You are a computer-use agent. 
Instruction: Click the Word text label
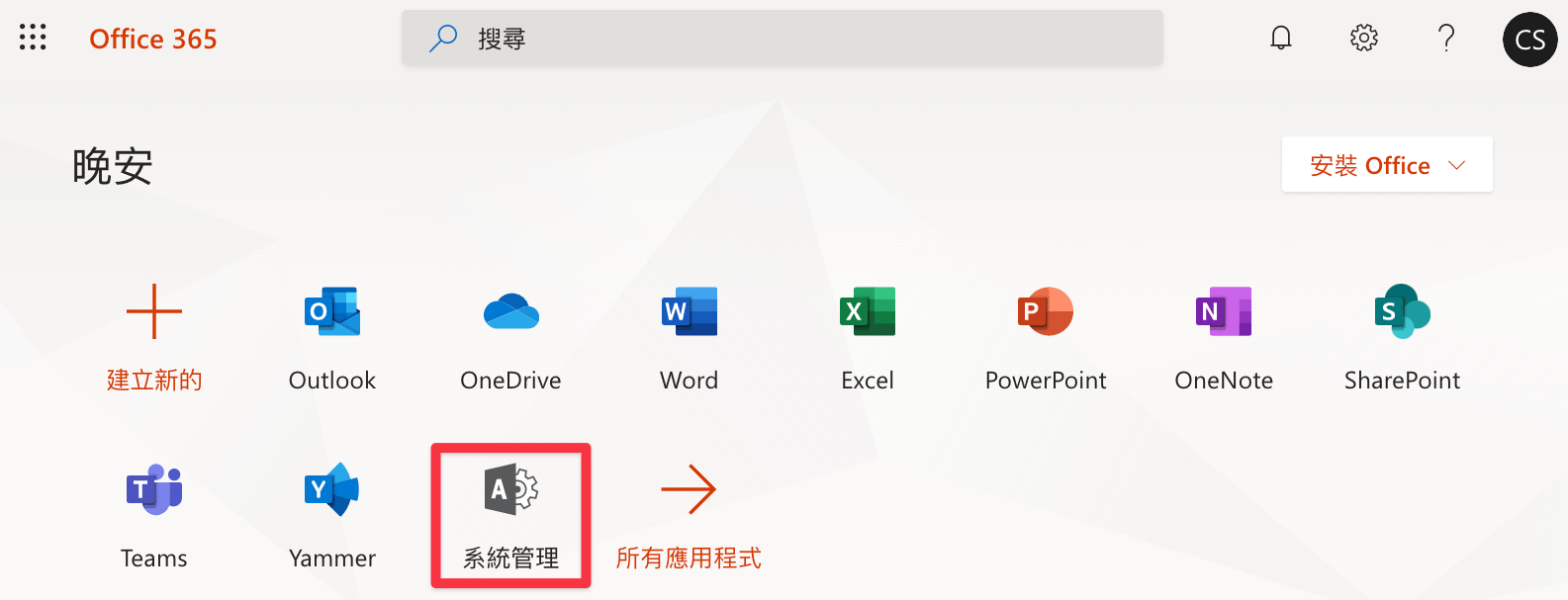690,381
